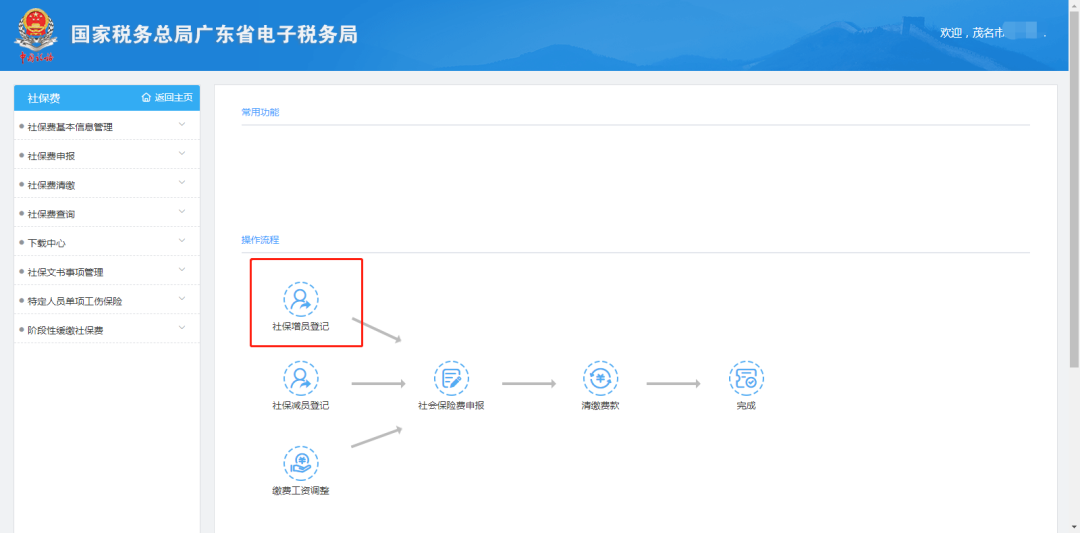1080x533 pixels.
Task: Open 社保文书事项管理 menu item
Action: click(x=107, y=272)
